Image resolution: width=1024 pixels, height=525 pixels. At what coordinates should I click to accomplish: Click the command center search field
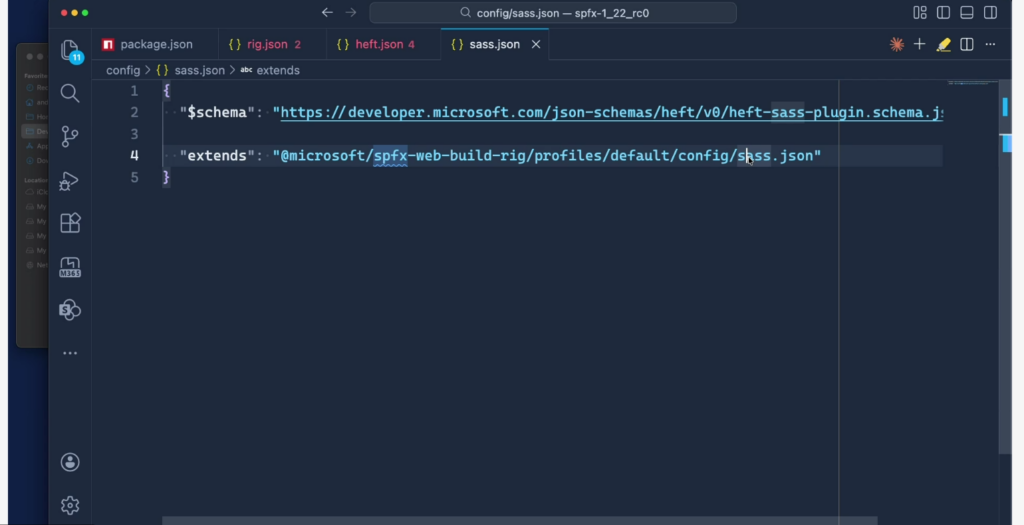553,13
